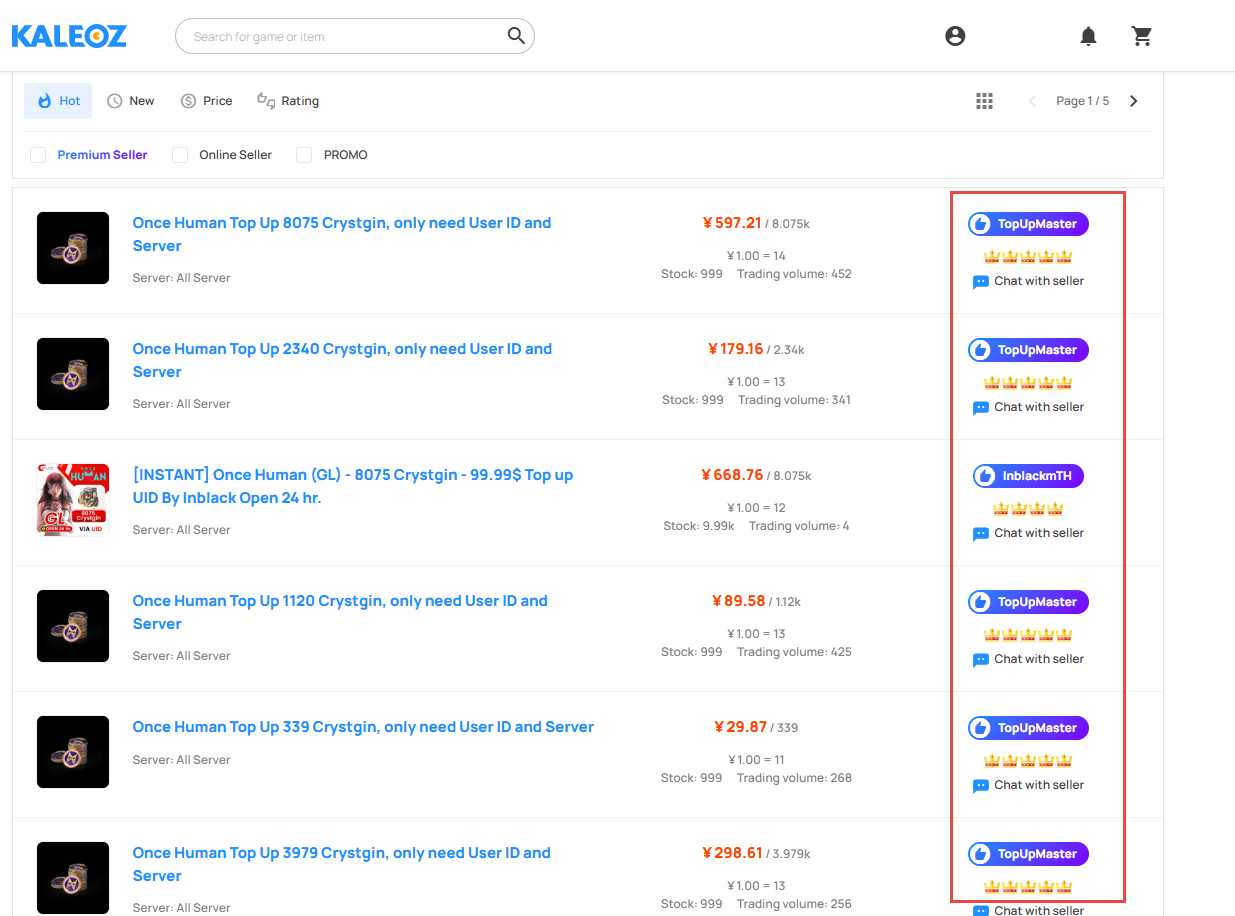Click thumbnail of Inblack GL listing
This screenshot has height=916, width=1235.
(73, 500)
